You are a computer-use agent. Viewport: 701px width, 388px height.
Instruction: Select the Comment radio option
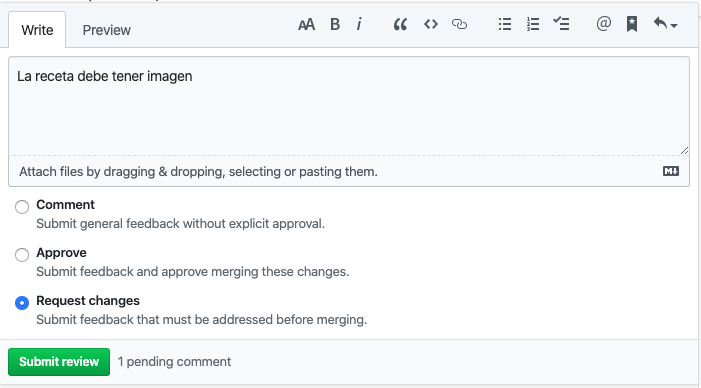[22, 207]
